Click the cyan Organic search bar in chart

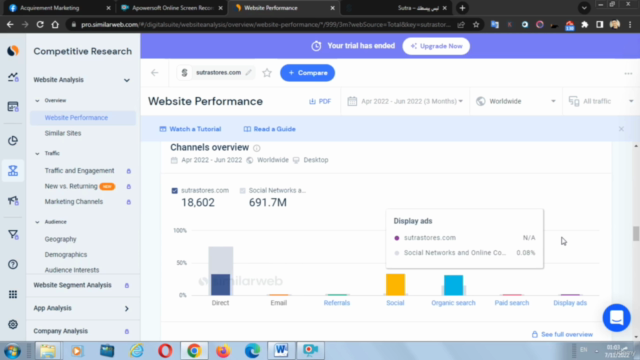coord(453,285)
